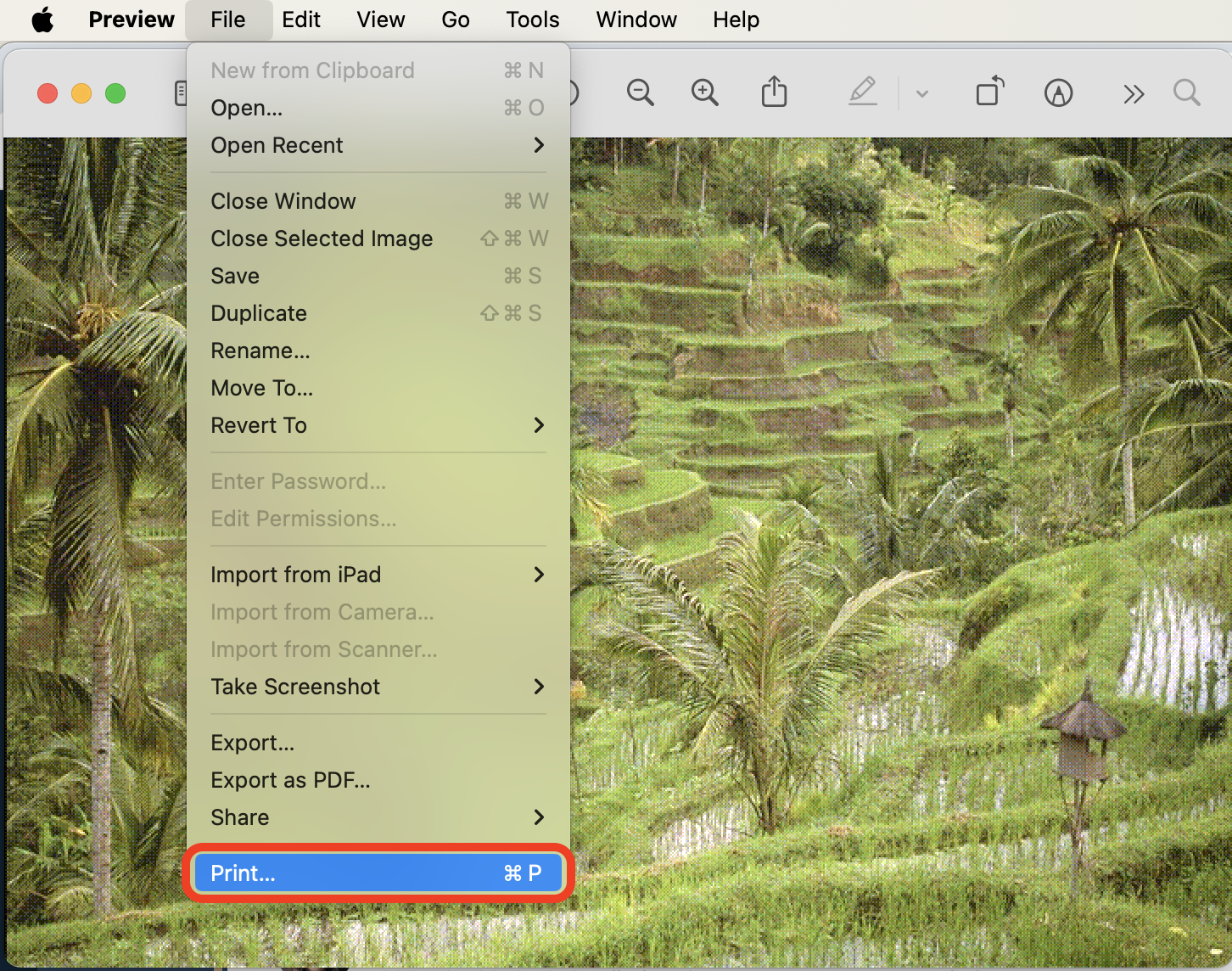Click the zoom out icon
The height and width of the screenshot is (971, 1232).
pyautogui.click(x=640, y=93)
